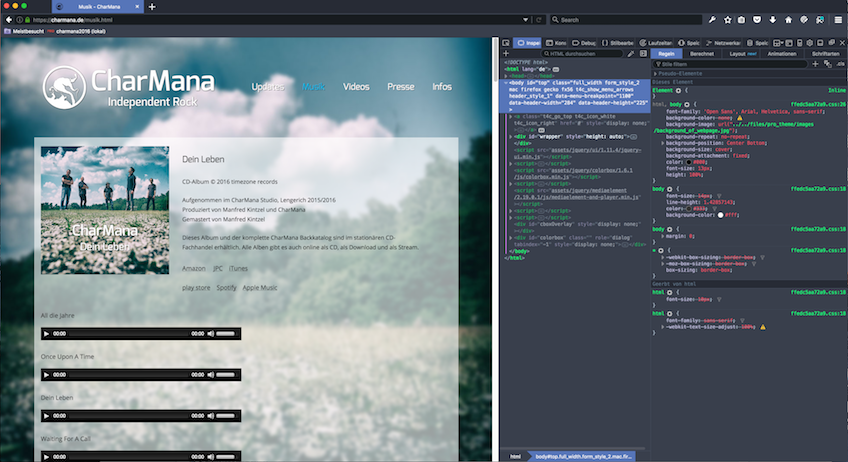The image size is (848, 462).
Task: Expand the Pseudo-Elemente section
Action: point(655,73)
